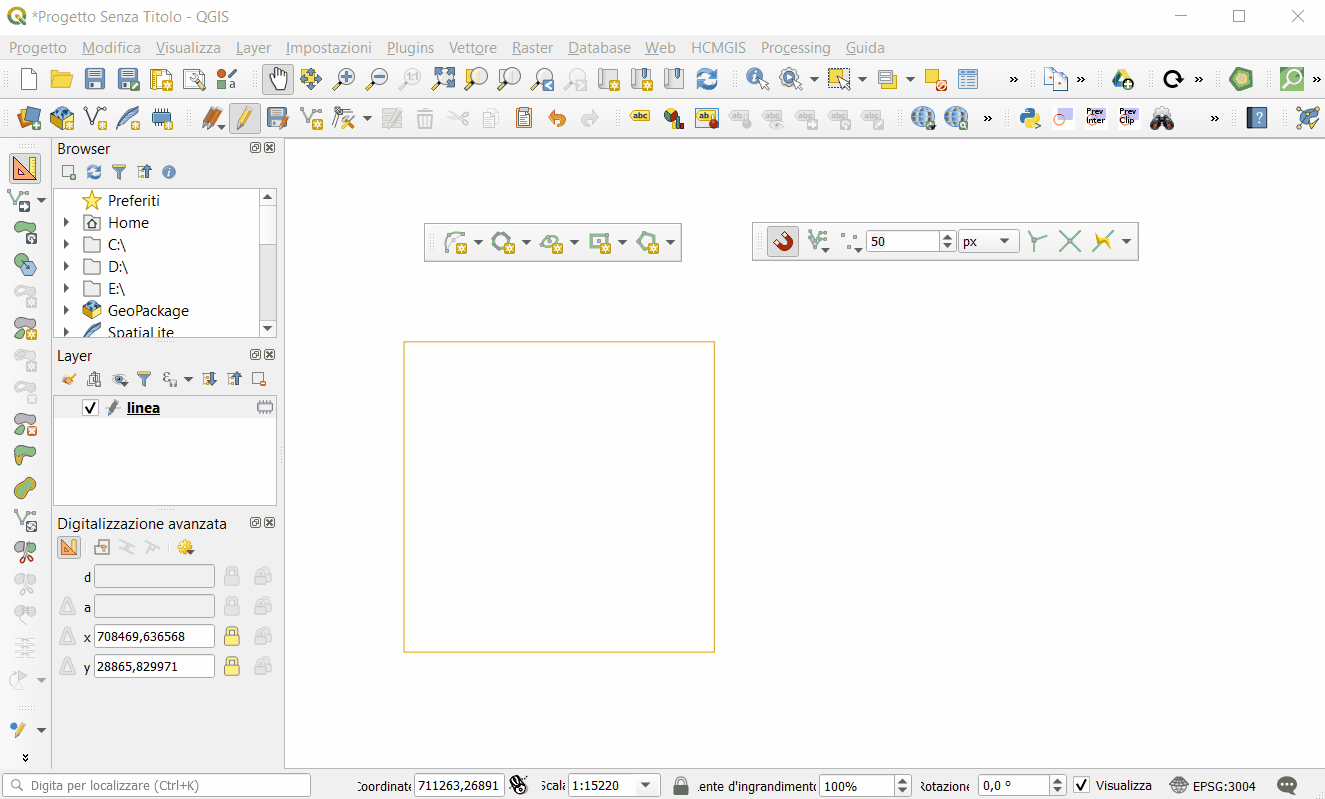Toggle the Visualizza render checkbox
This screenshot has height=799, width=1325.
[x=1081, y=786]
